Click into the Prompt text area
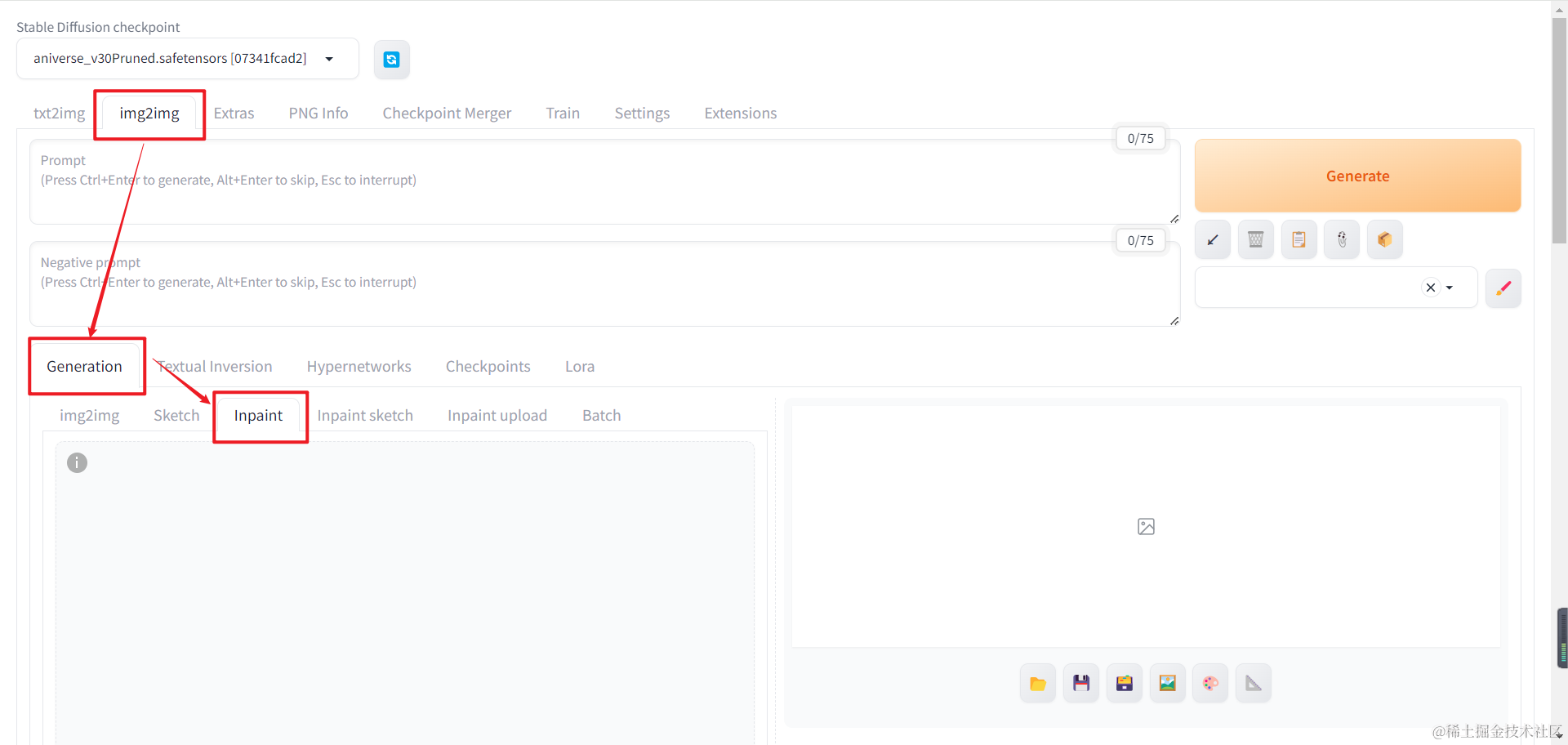 (604, 182)
